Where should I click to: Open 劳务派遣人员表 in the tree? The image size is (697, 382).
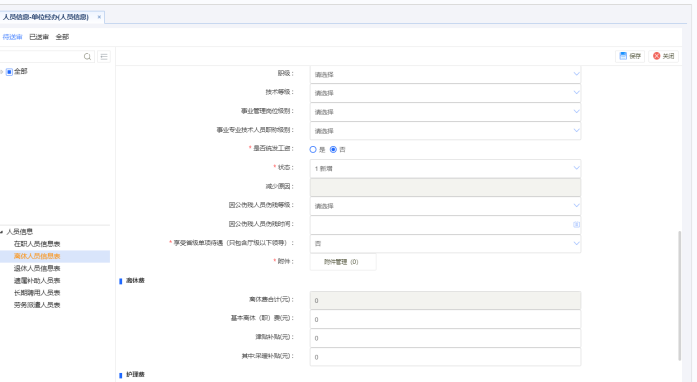coord(37,305)
